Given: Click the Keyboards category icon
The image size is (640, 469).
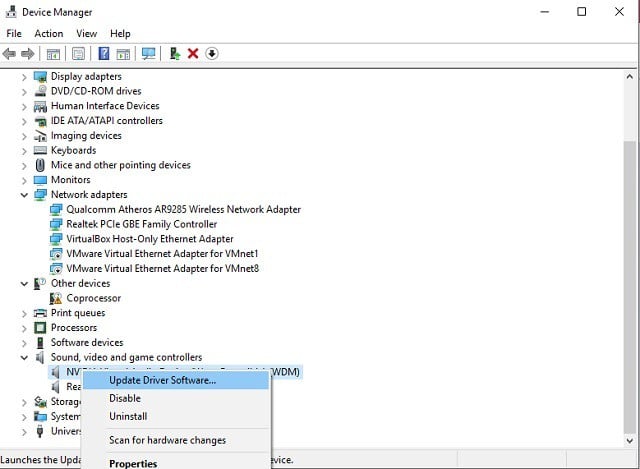Looking at the screenshot, I should tap(40, 150).
